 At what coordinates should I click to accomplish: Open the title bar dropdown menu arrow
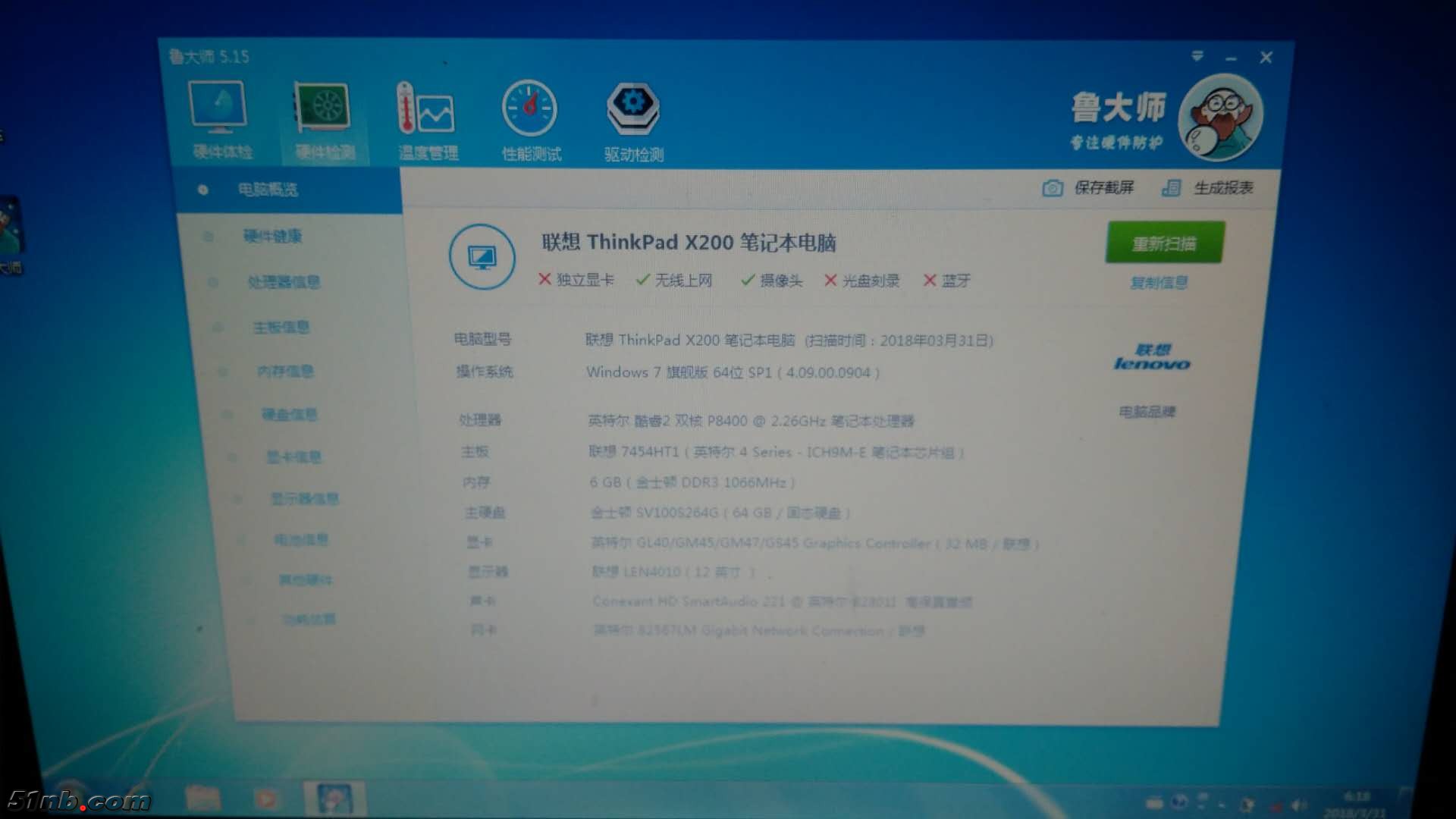tap(1197, 56)
